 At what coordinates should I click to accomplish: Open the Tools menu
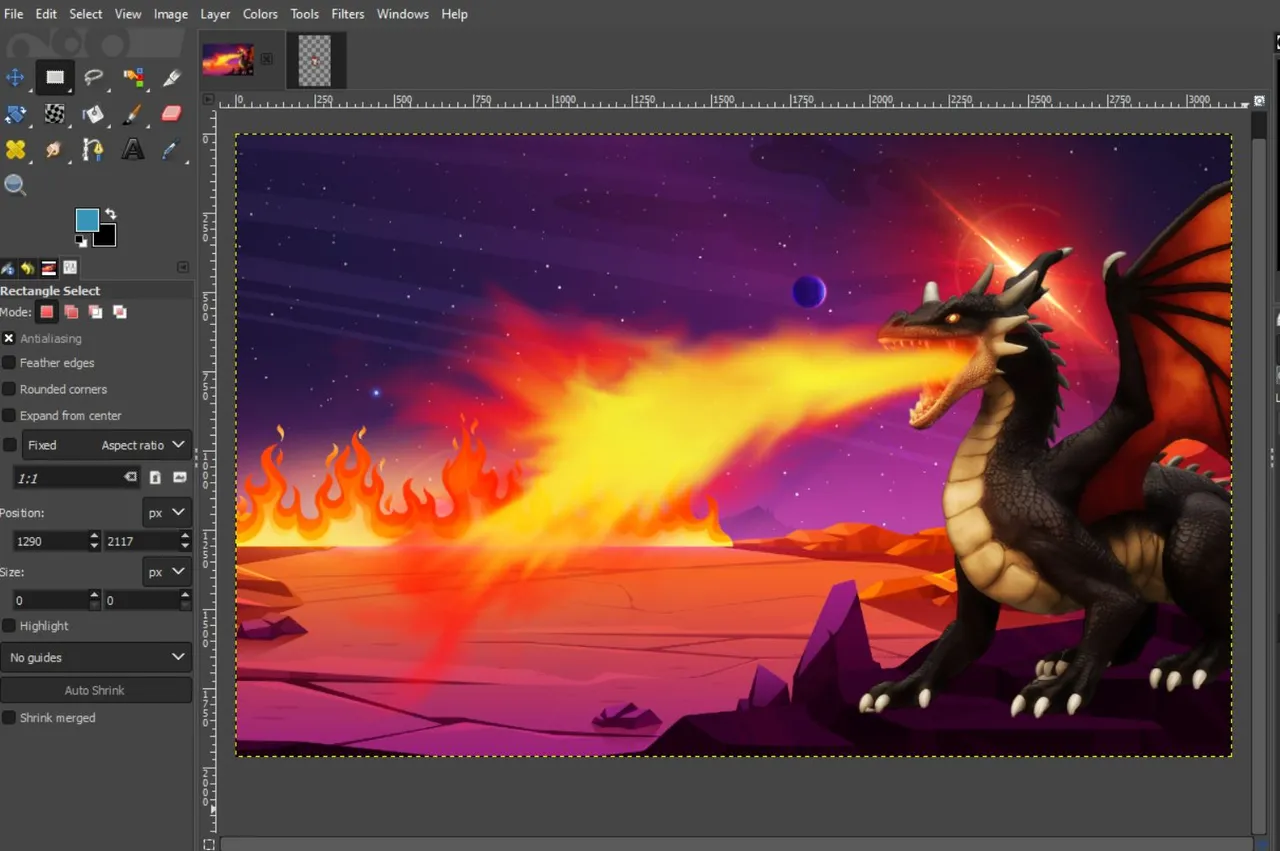[x=305, y=14]
